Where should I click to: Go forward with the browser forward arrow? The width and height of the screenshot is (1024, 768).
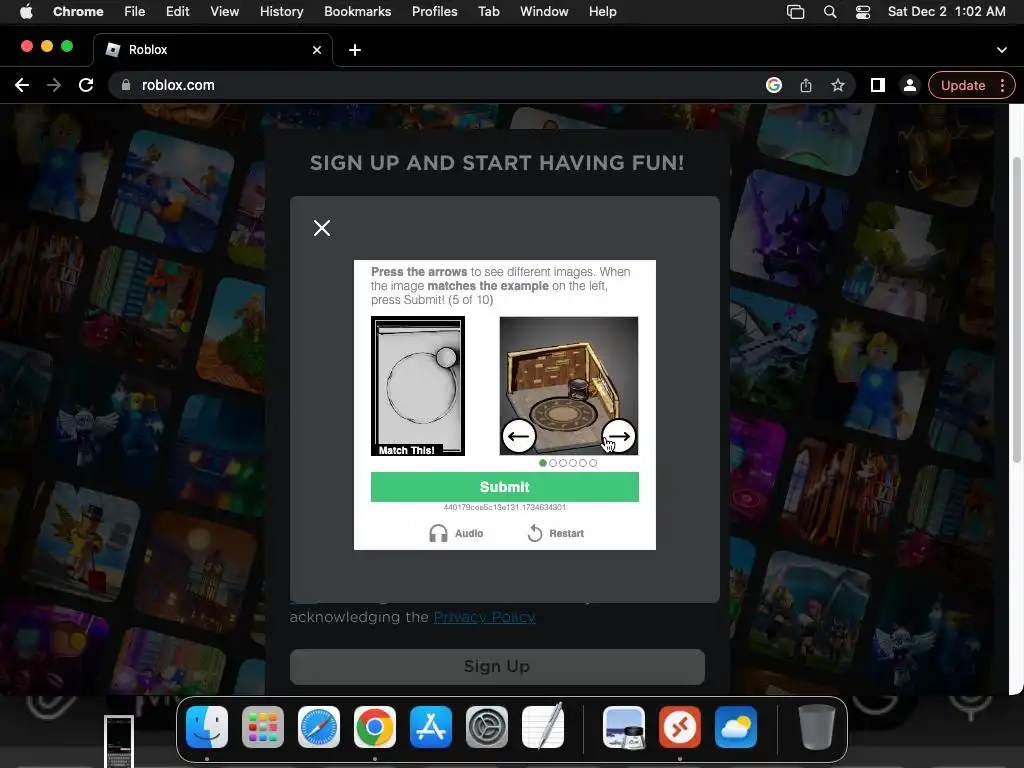pos(54,86)
